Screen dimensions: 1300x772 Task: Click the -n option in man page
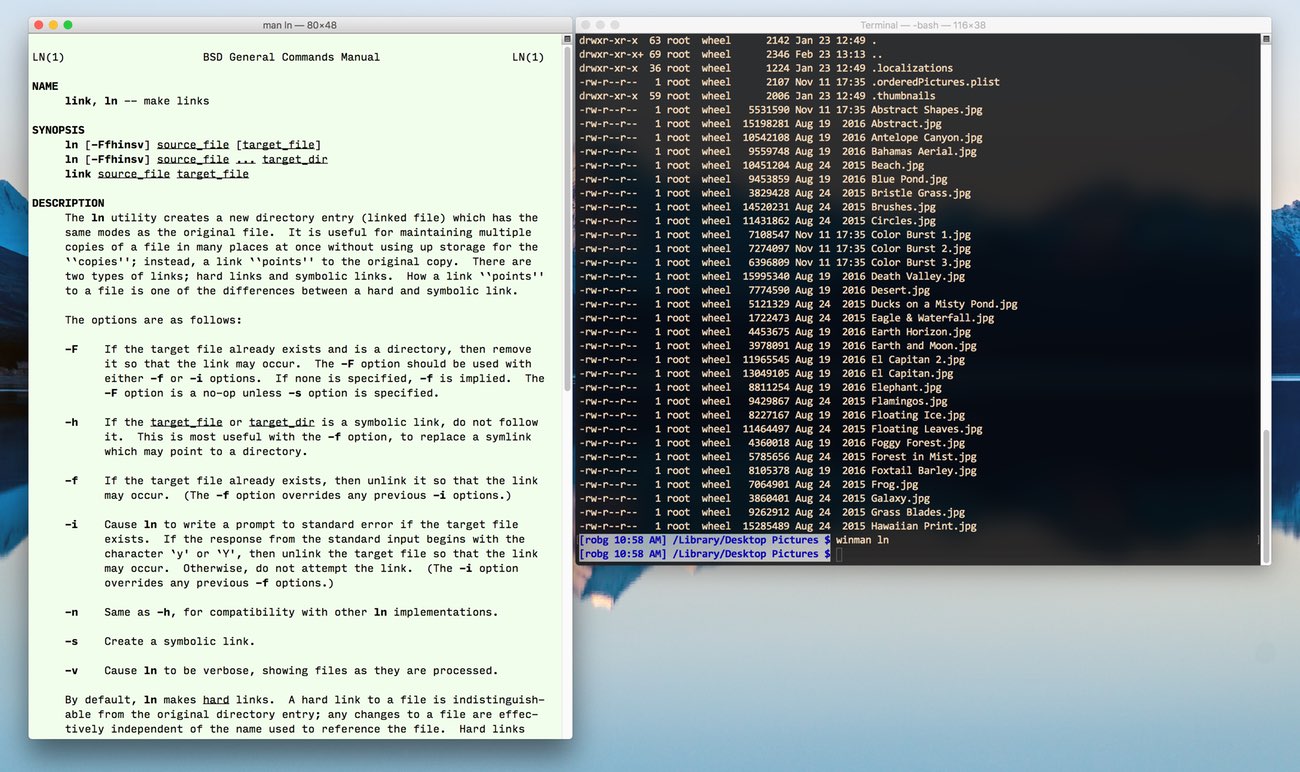[x=72, y=612]
